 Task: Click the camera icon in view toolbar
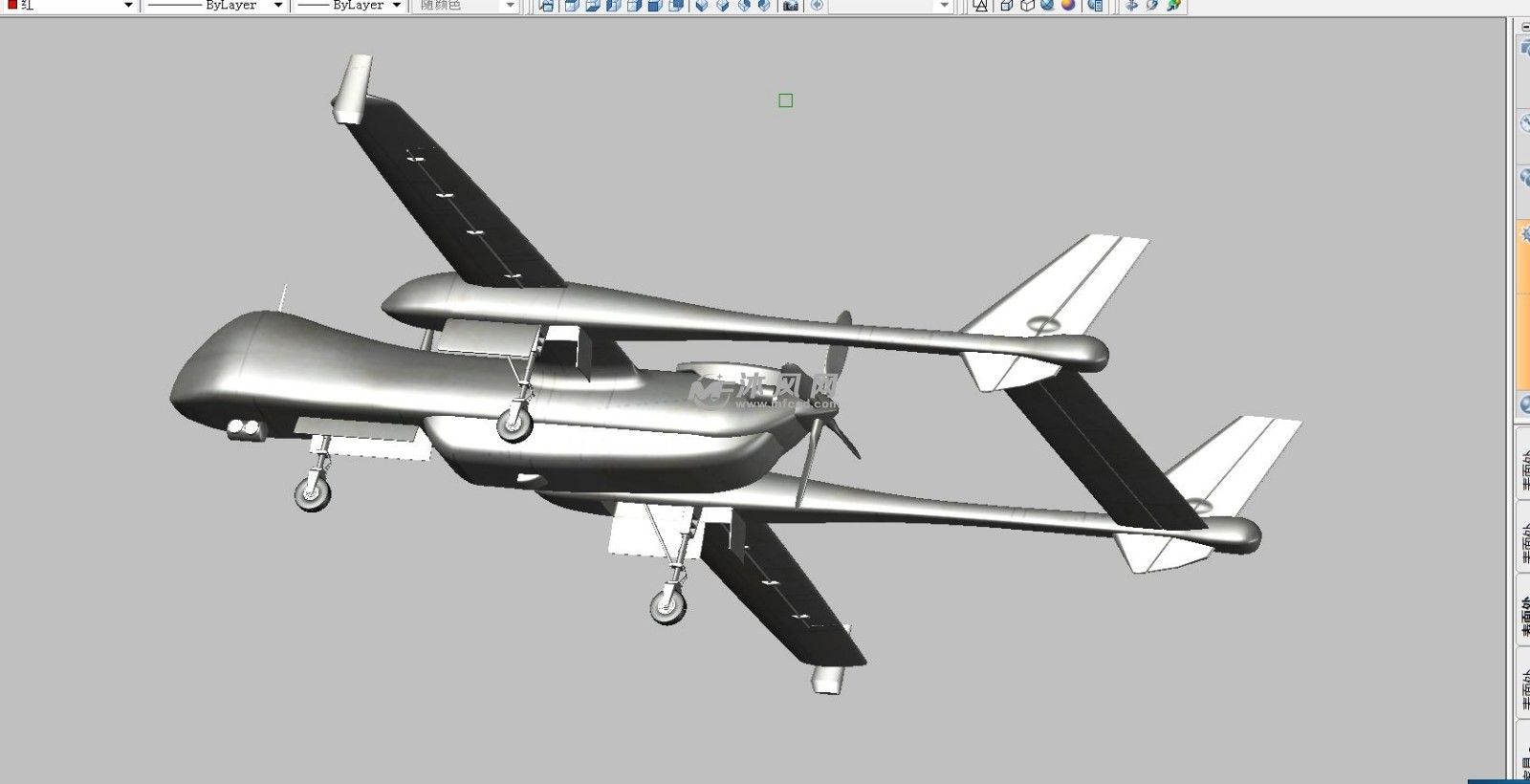click(790, 6)
